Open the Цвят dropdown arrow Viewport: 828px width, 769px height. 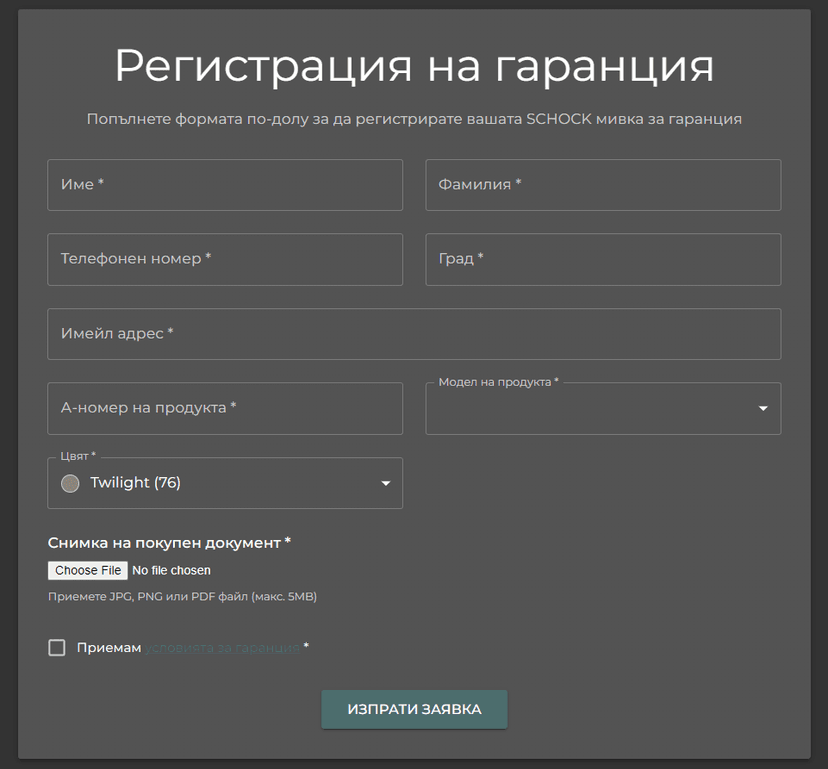tap(385, 483)
